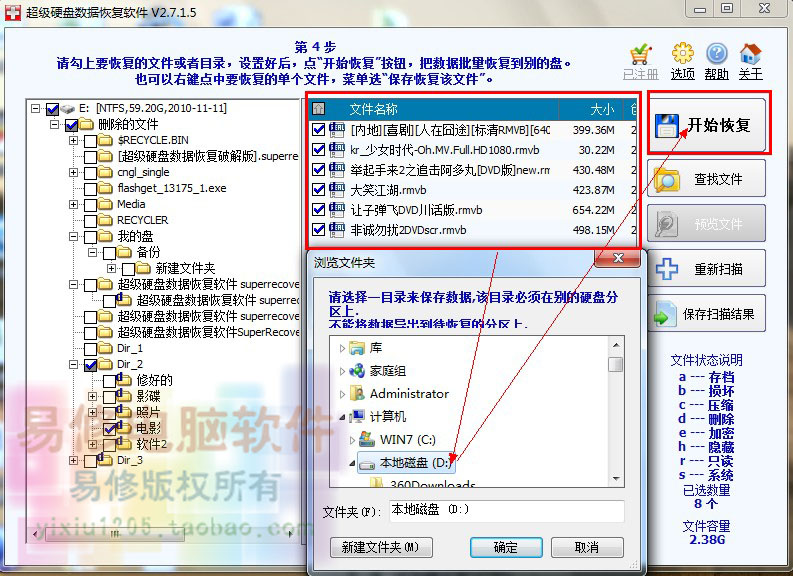Confirm folder with 确定 button
793x576 pixels.
(x=506, y=547)
